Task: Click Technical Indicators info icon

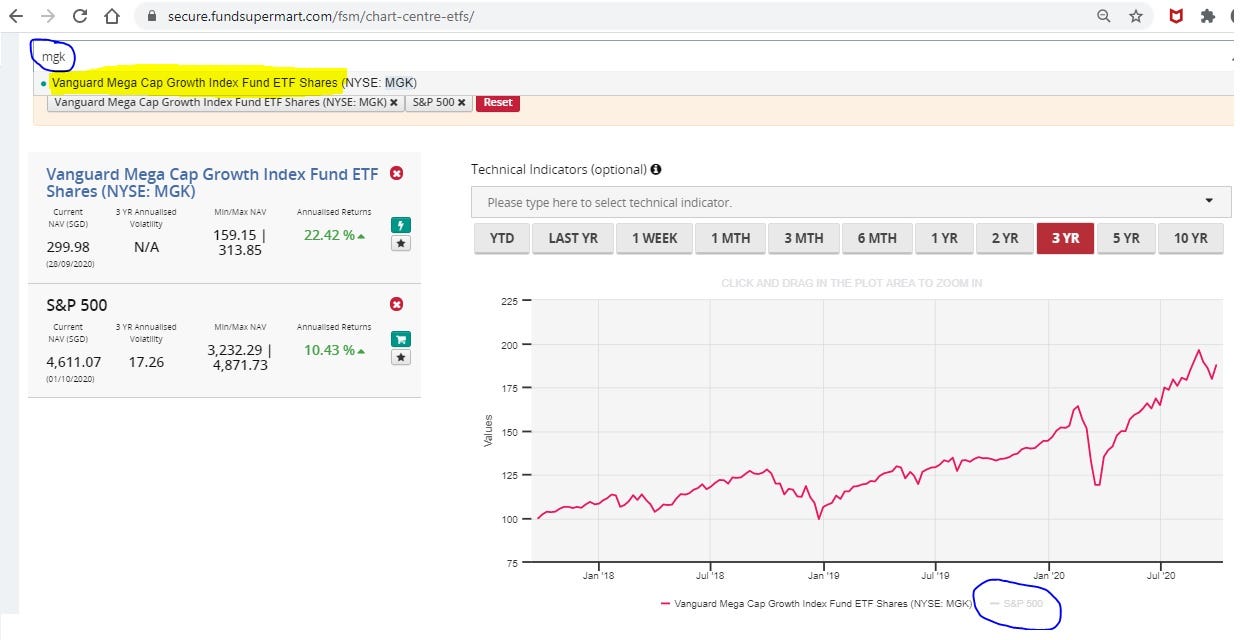Action: (x=656, y=170)
